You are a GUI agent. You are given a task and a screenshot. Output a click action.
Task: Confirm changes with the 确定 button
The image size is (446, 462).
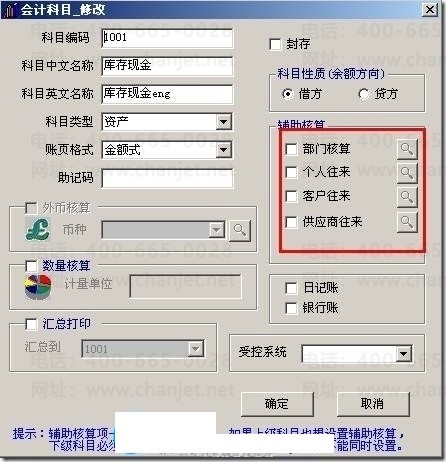(x=277, y=404)
